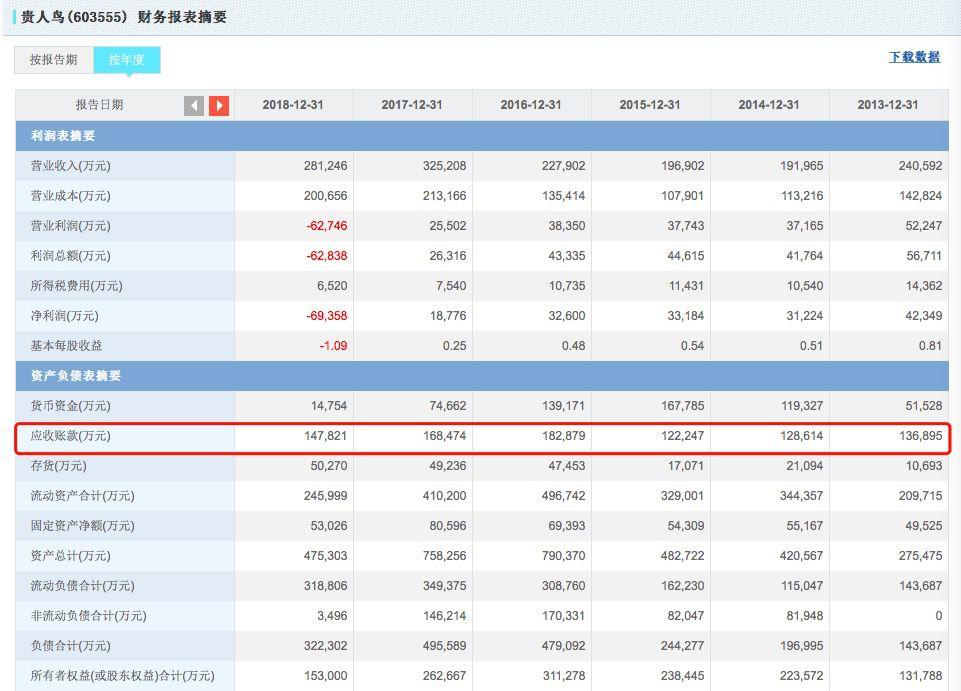Screen dimensions: 961x691
Task: Click the 存货(万元) row label
Action: coord(58,466)
